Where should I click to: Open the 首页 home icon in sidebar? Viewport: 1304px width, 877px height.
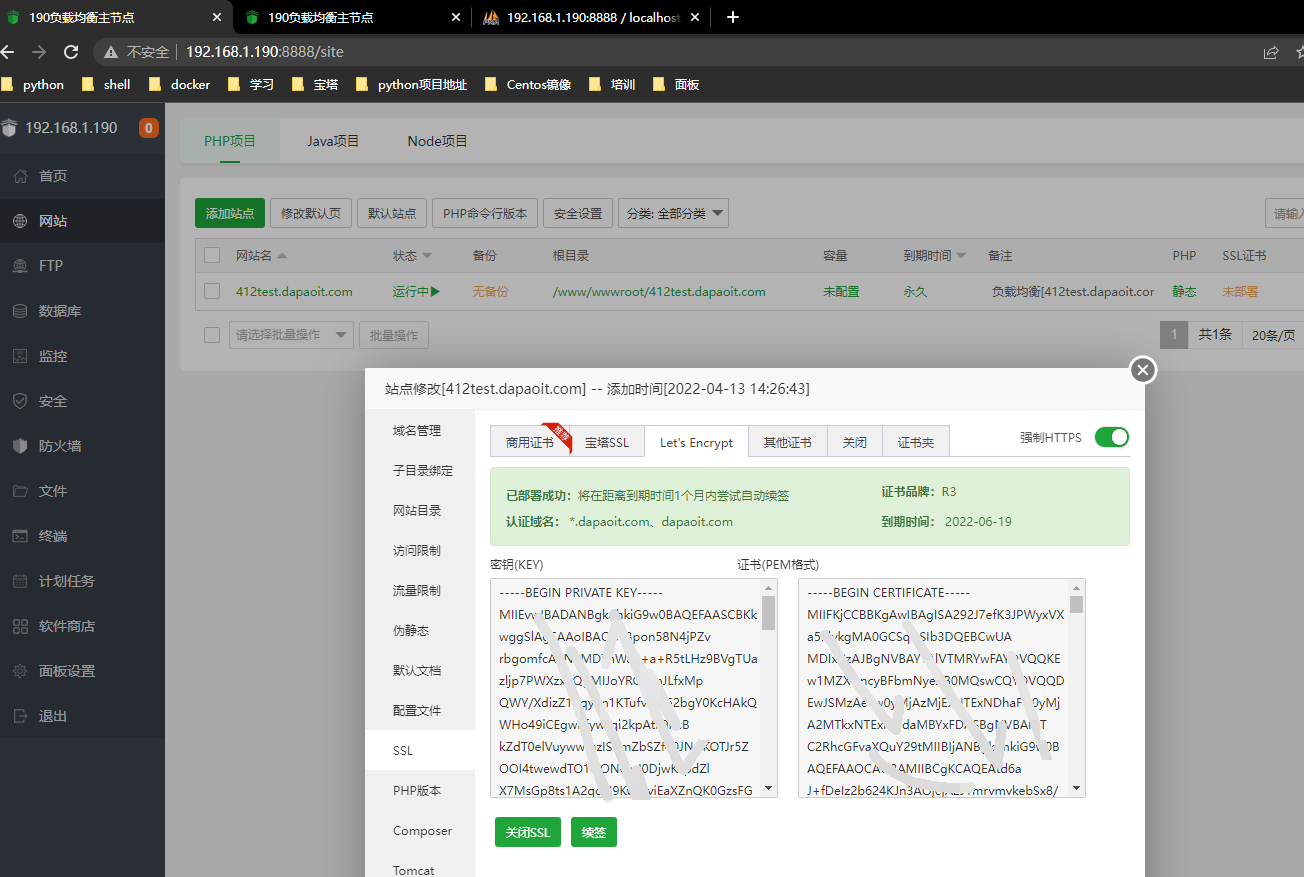point(20,176)
